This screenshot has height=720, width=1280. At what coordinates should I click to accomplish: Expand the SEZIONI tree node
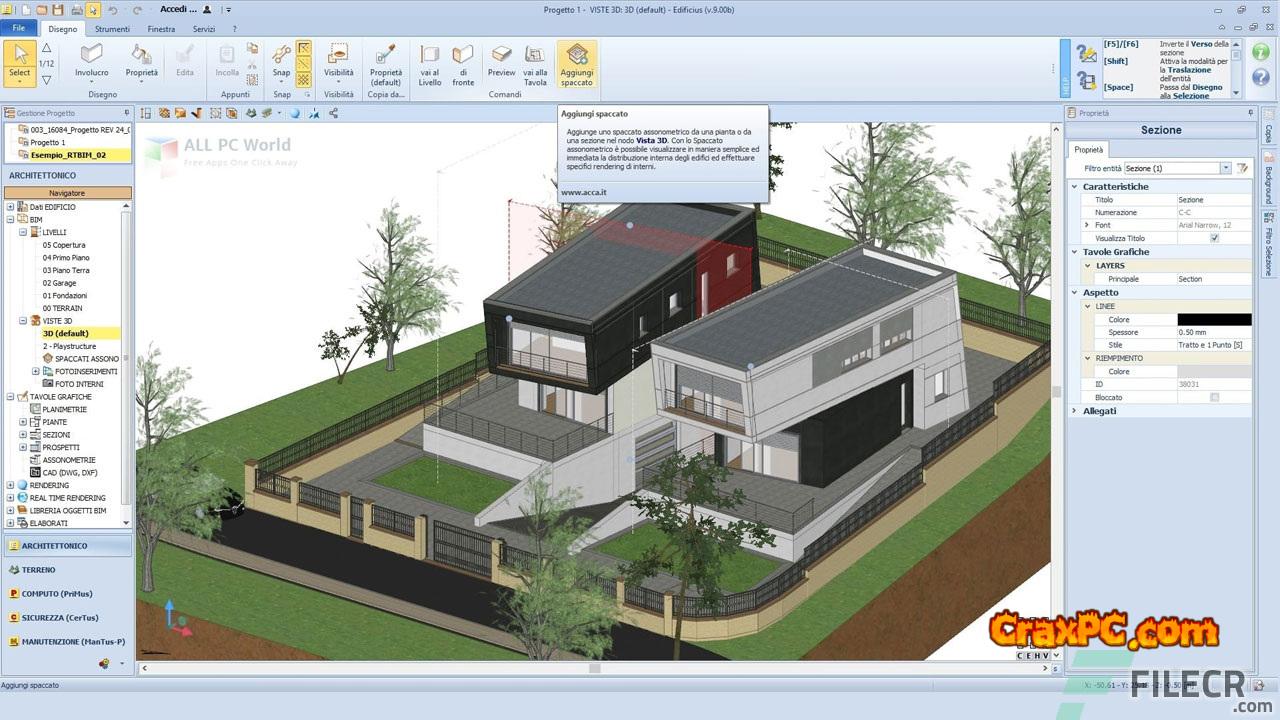(x=23, y=435)
